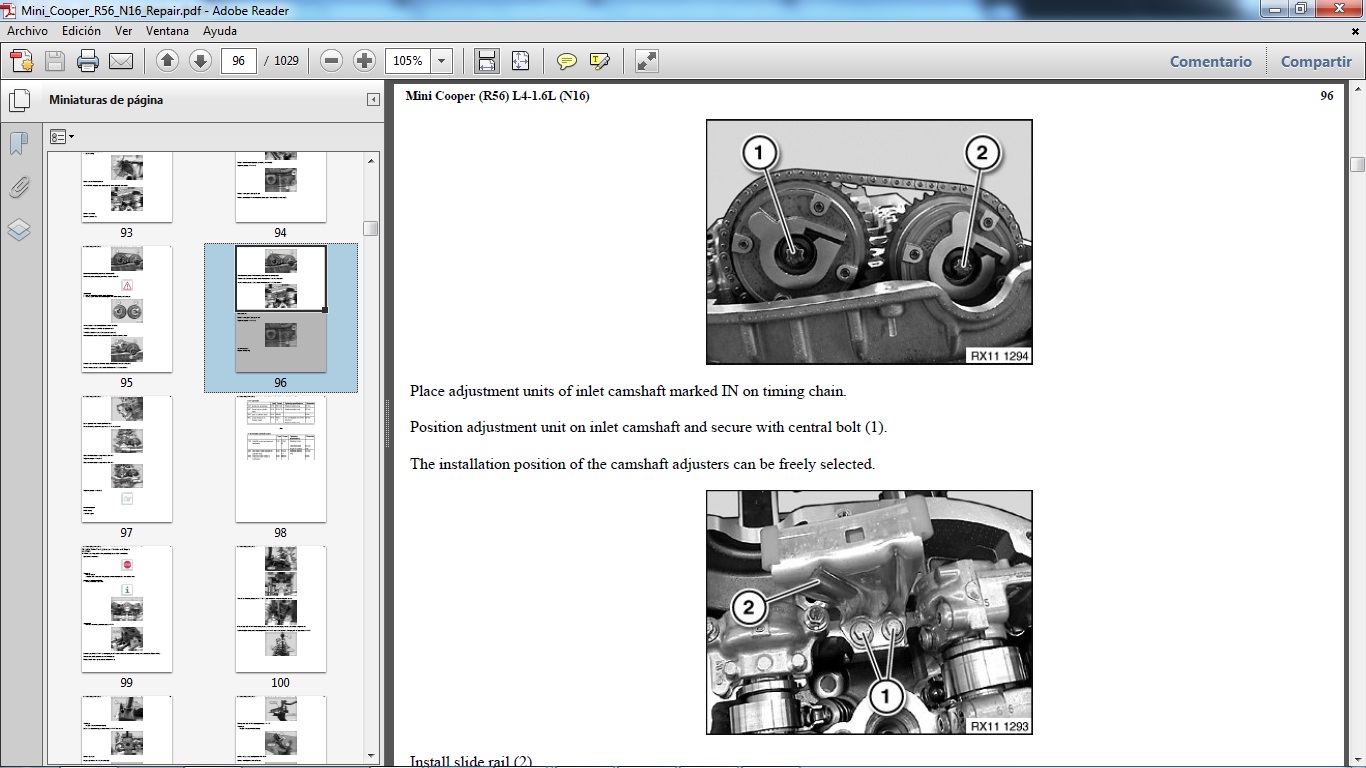Open the Ver menu
Image resolution: width=1366 pixels, height=768 pixels.
point(123,31)
